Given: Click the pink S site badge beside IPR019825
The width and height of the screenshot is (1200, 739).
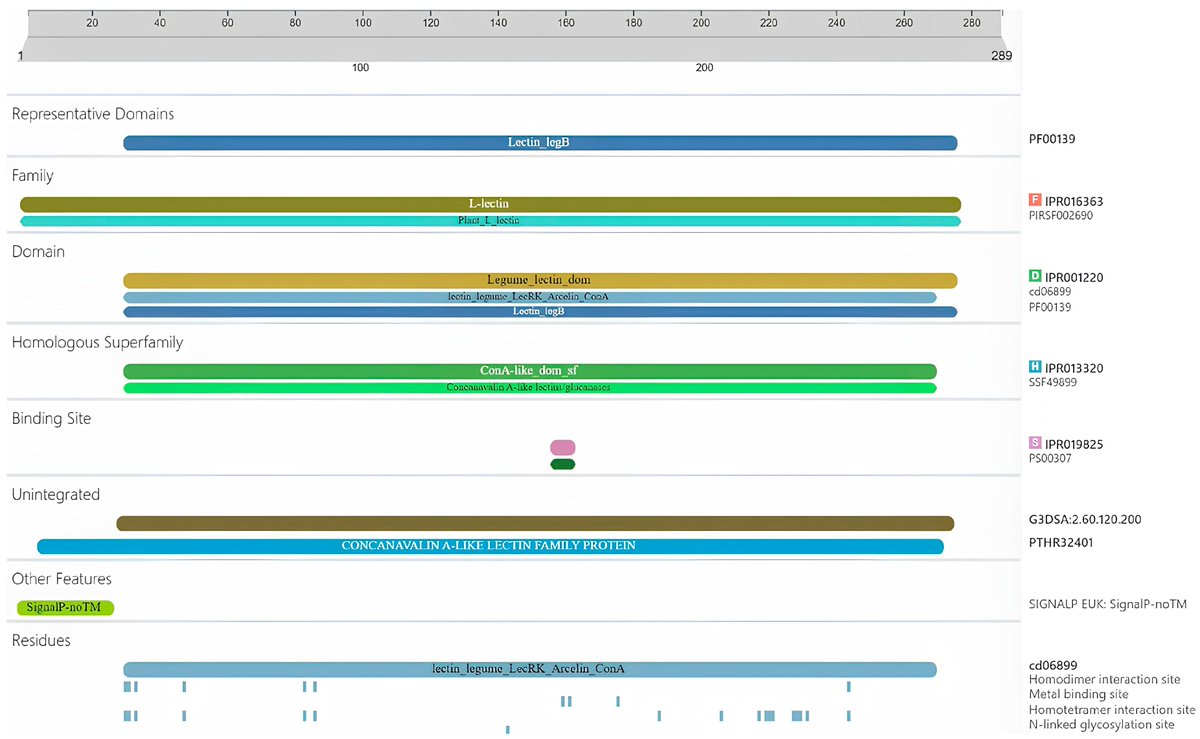Looking at the screenshot, I should [1036, 443].
